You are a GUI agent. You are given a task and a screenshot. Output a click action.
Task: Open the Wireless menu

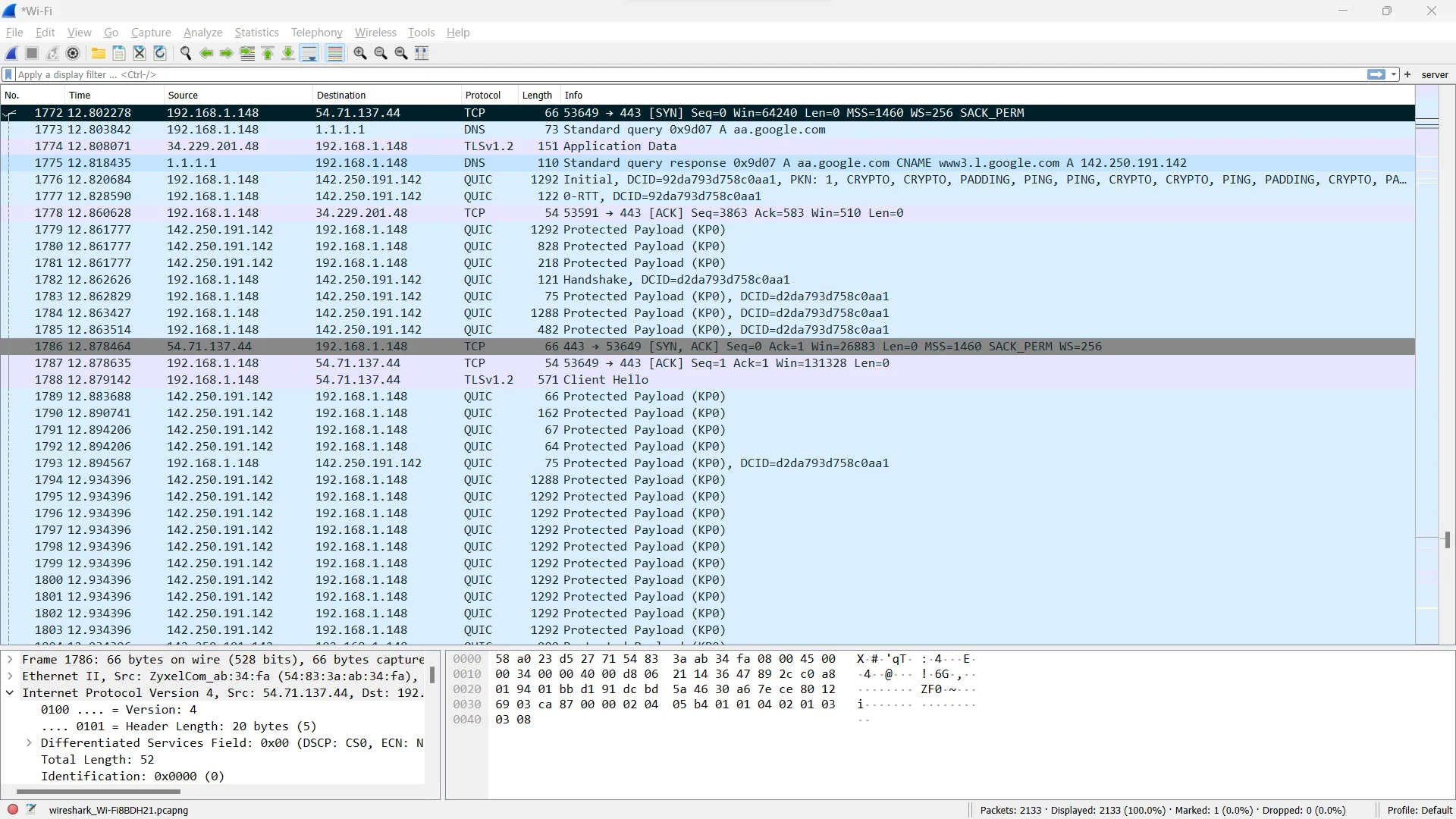pos(375,33)
